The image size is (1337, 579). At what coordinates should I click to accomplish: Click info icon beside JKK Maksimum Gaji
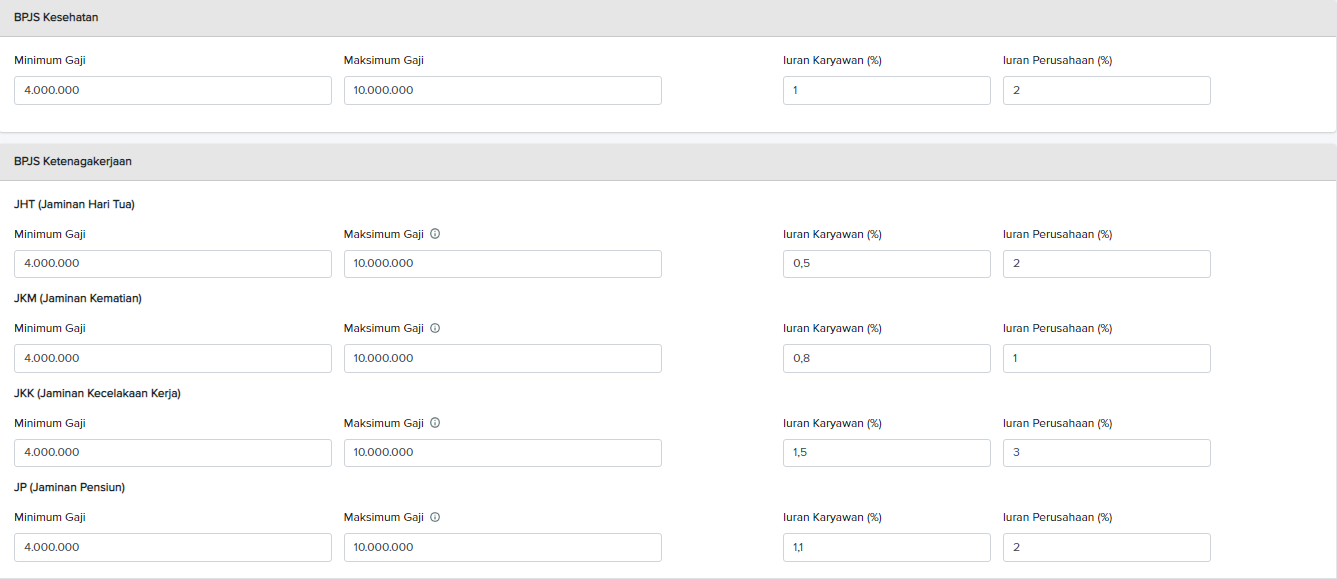[x=435, y=423]
